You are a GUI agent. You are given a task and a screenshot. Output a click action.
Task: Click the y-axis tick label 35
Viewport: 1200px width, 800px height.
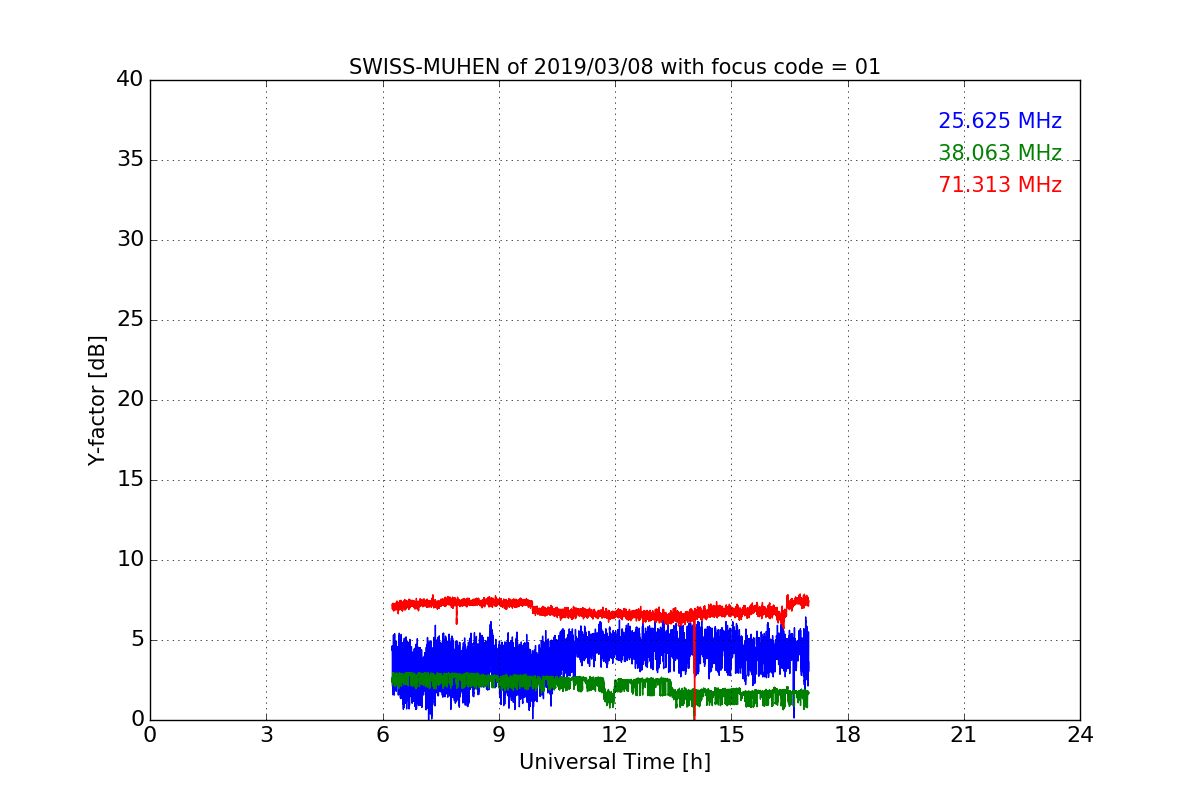[129, 160]
